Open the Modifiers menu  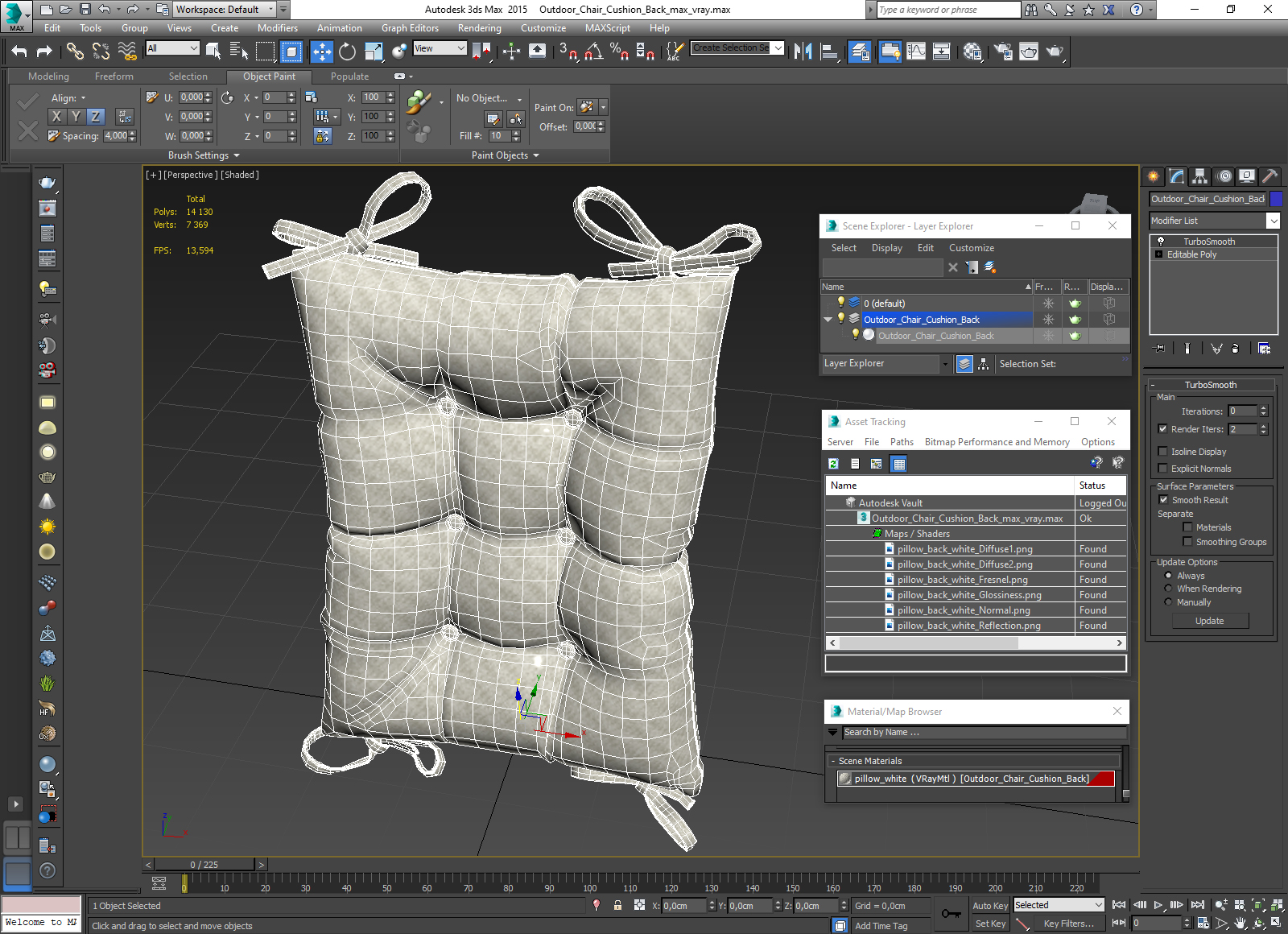point(278,28)
